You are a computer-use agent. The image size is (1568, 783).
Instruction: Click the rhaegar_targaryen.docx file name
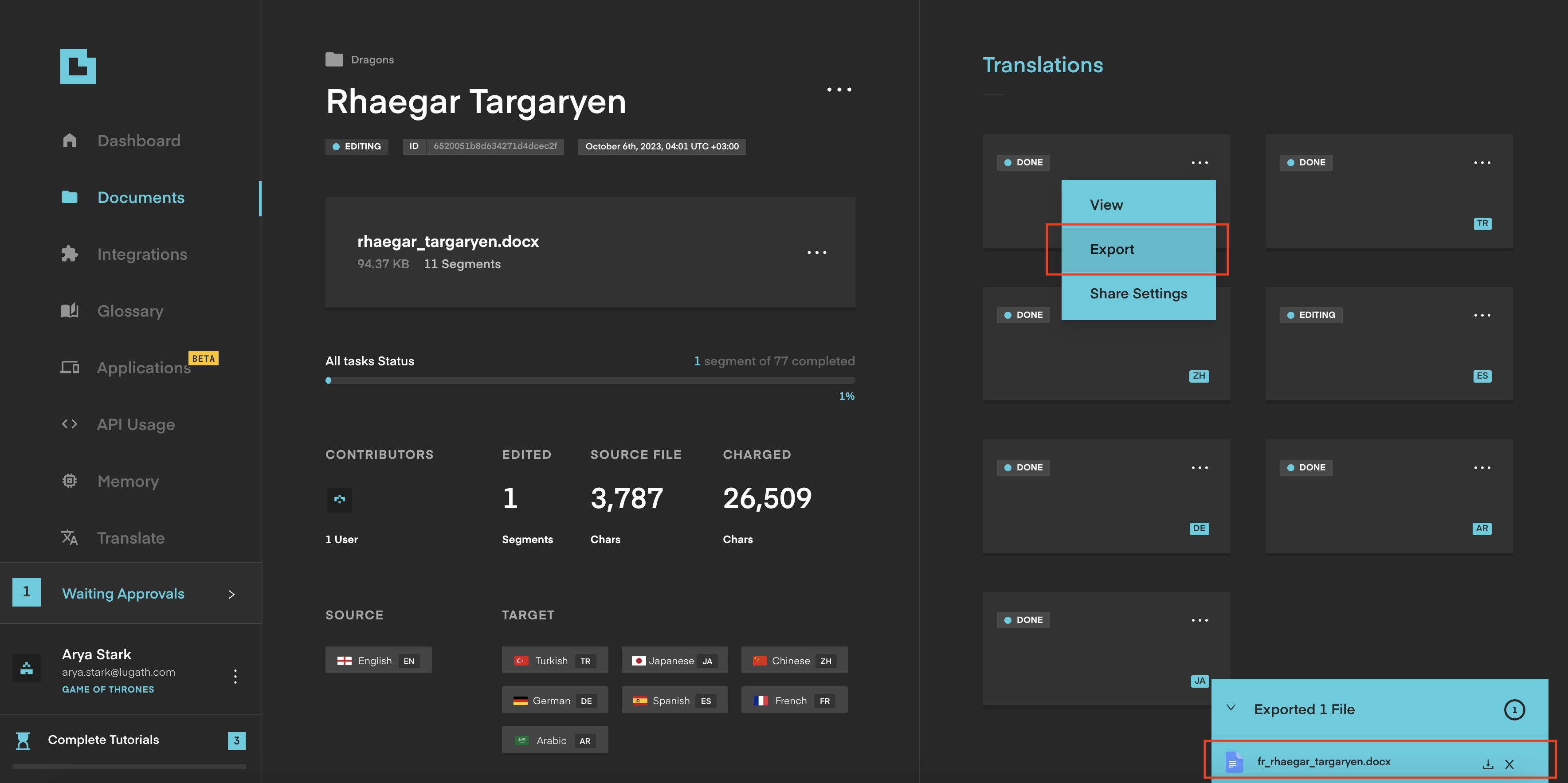448,242
